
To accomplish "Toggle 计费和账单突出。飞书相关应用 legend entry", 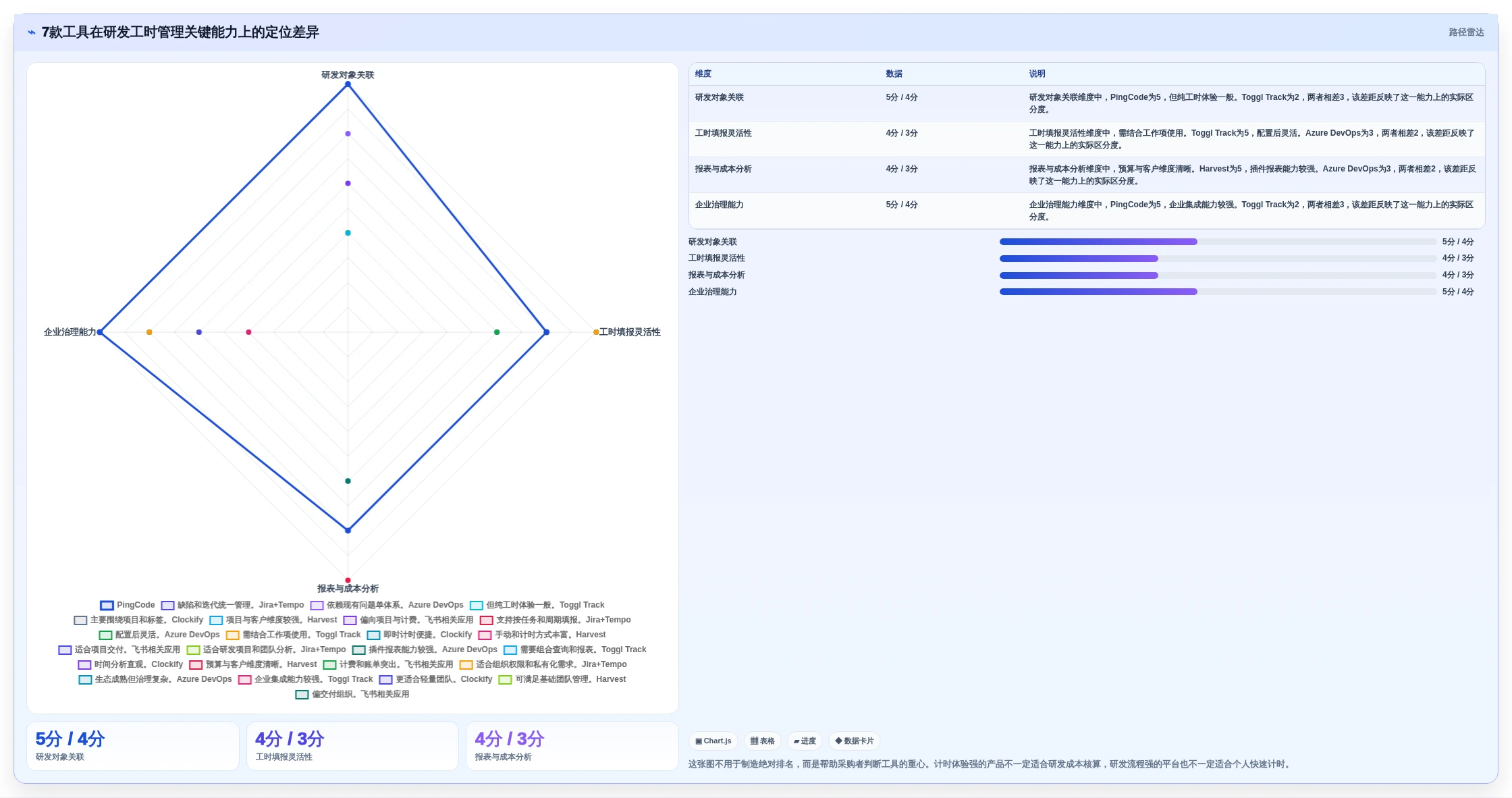I will pyautogui.click(x=388, y=664).
